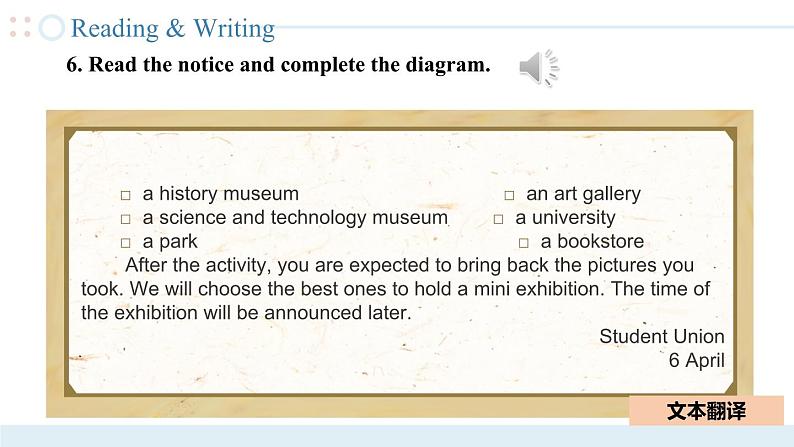
Task: Click the 'a bookstore' label text
Action: coord(592,241)
